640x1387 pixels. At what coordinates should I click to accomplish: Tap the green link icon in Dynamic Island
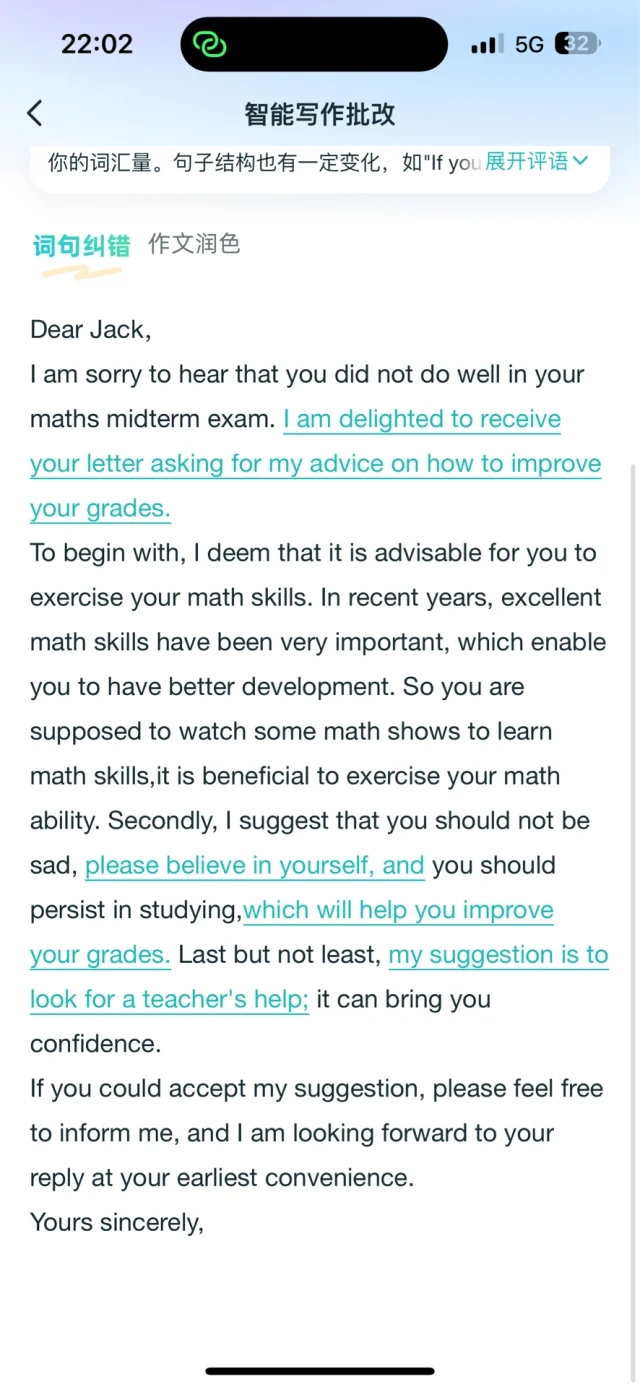tap(210, 44)
